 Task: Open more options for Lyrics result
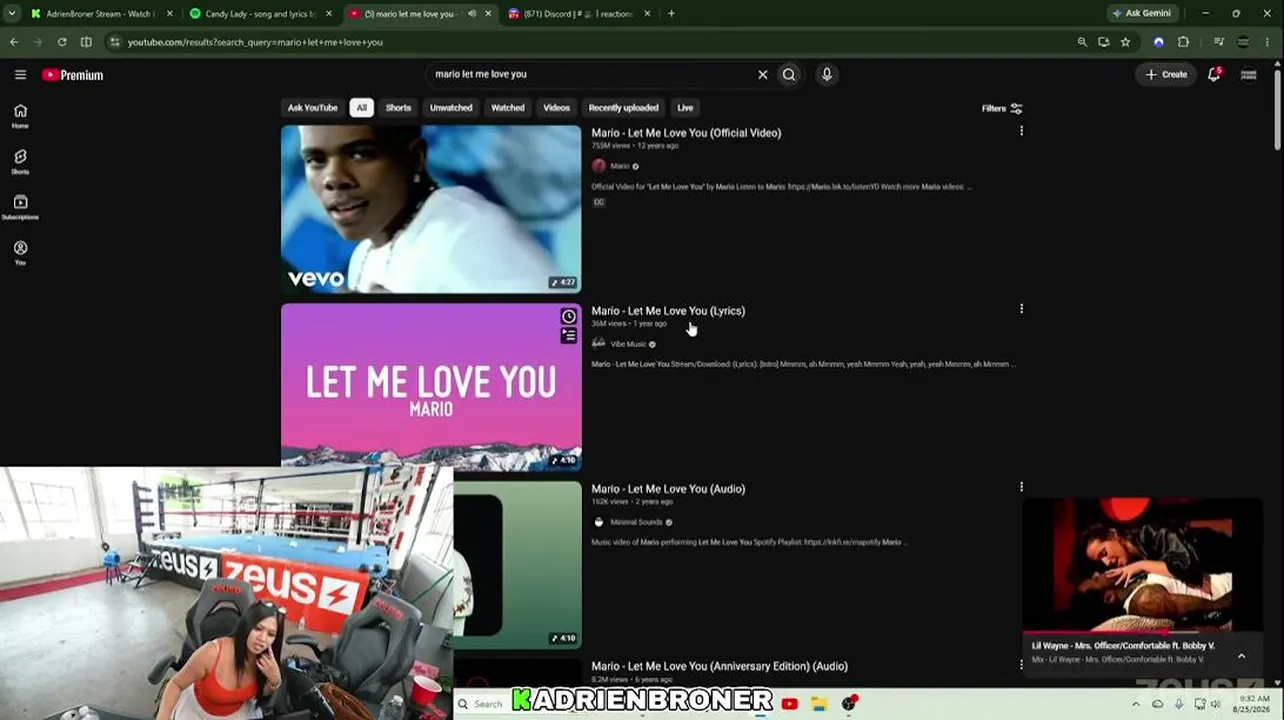coord(1021,309)
